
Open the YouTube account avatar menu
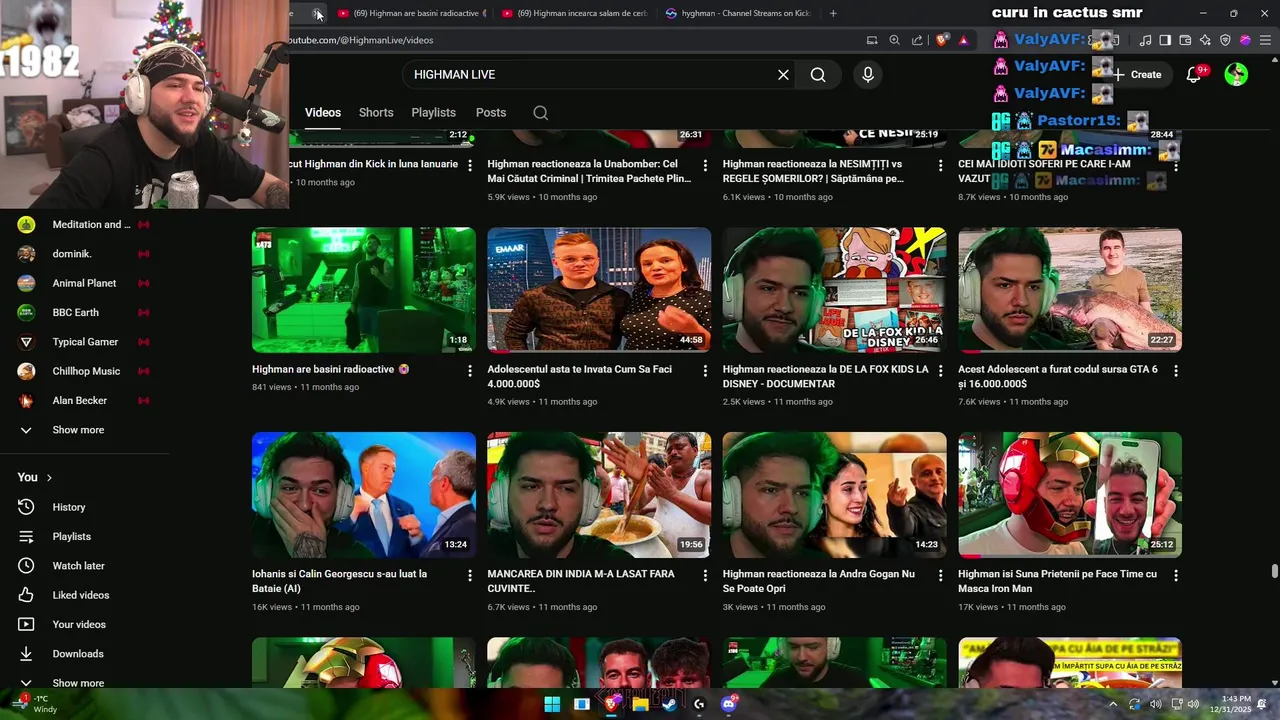(1236, 75)
